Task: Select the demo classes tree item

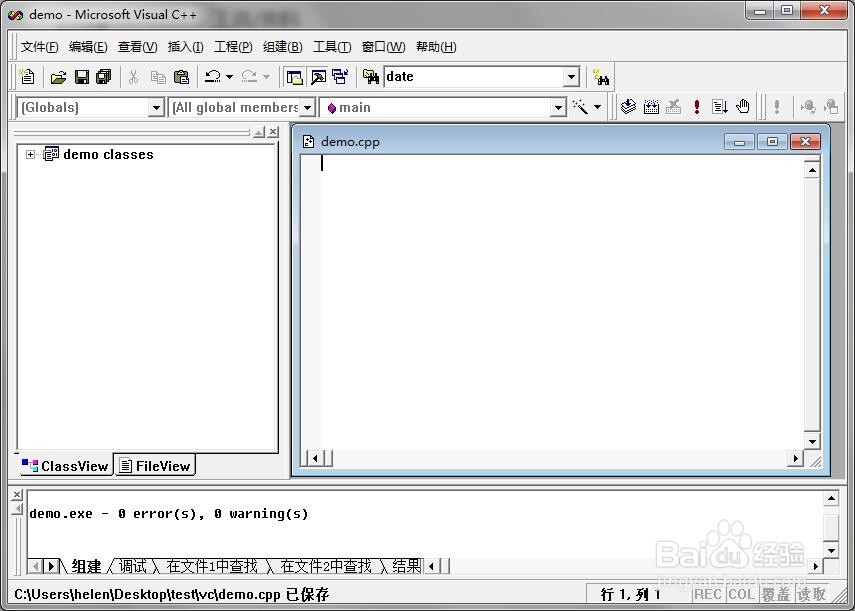Action: [108, 155]
